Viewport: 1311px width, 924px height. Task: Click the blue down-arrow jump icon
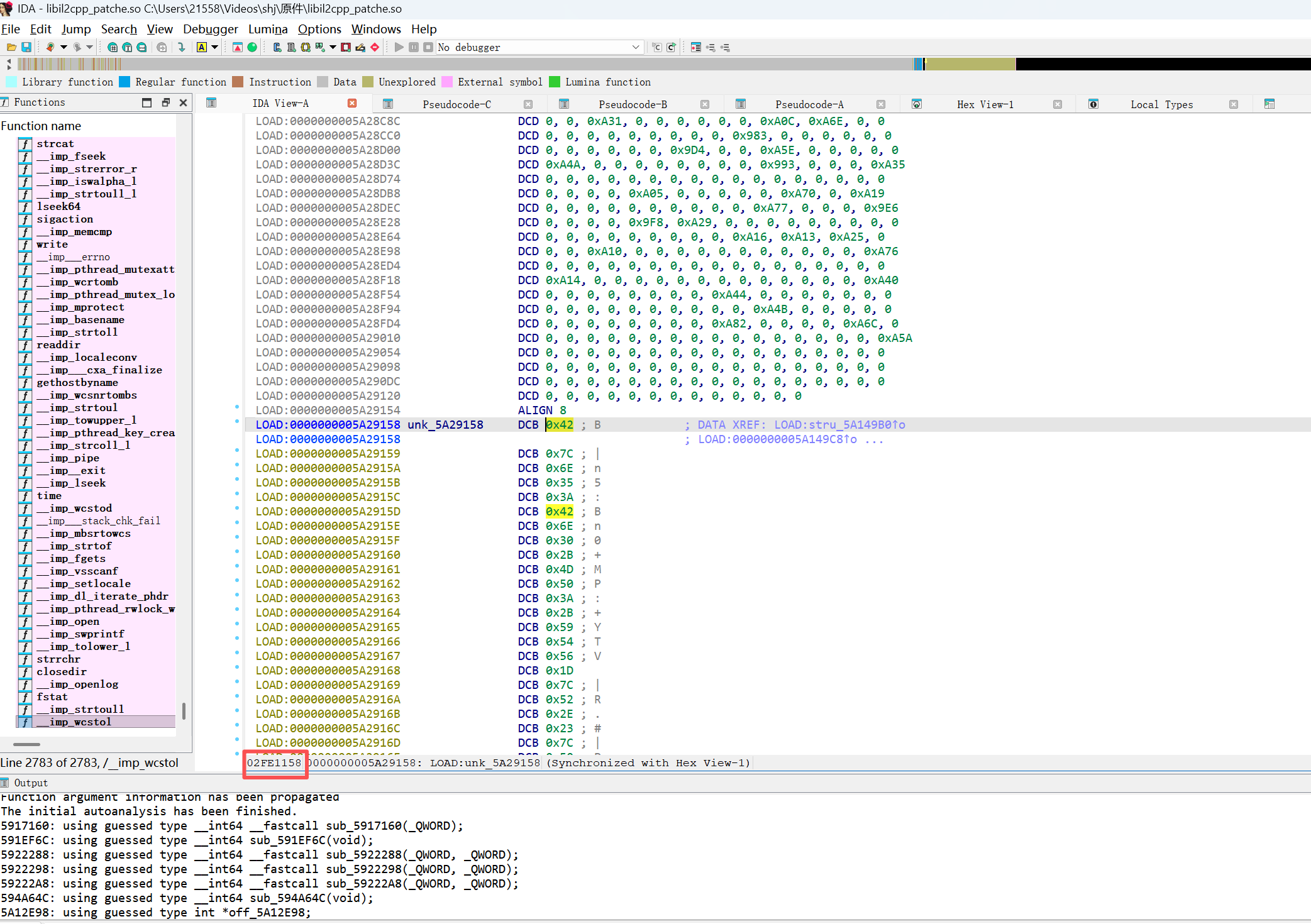[182, 47]
